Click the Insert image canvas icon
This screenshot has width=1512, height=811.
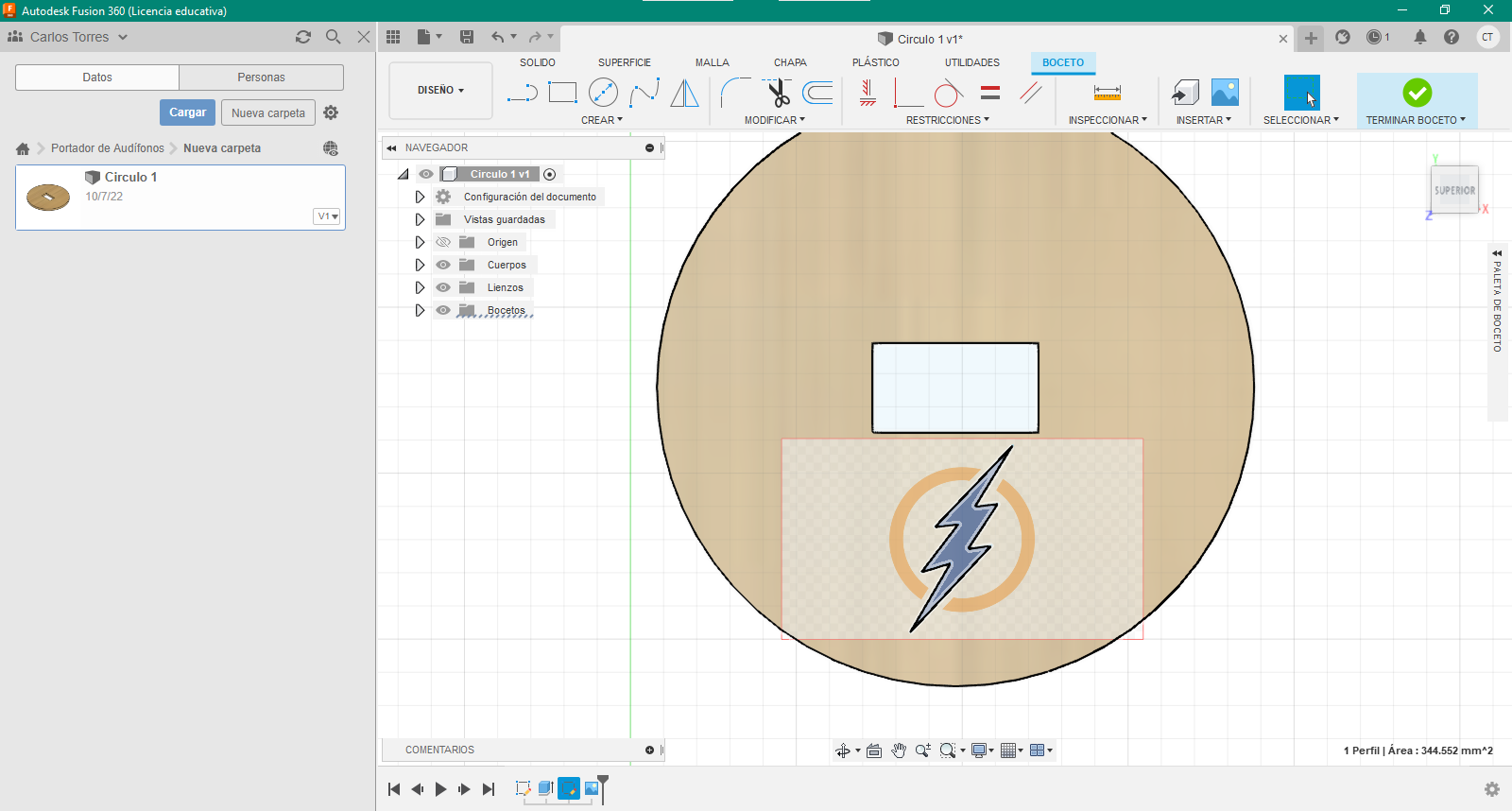(1225, 93)
